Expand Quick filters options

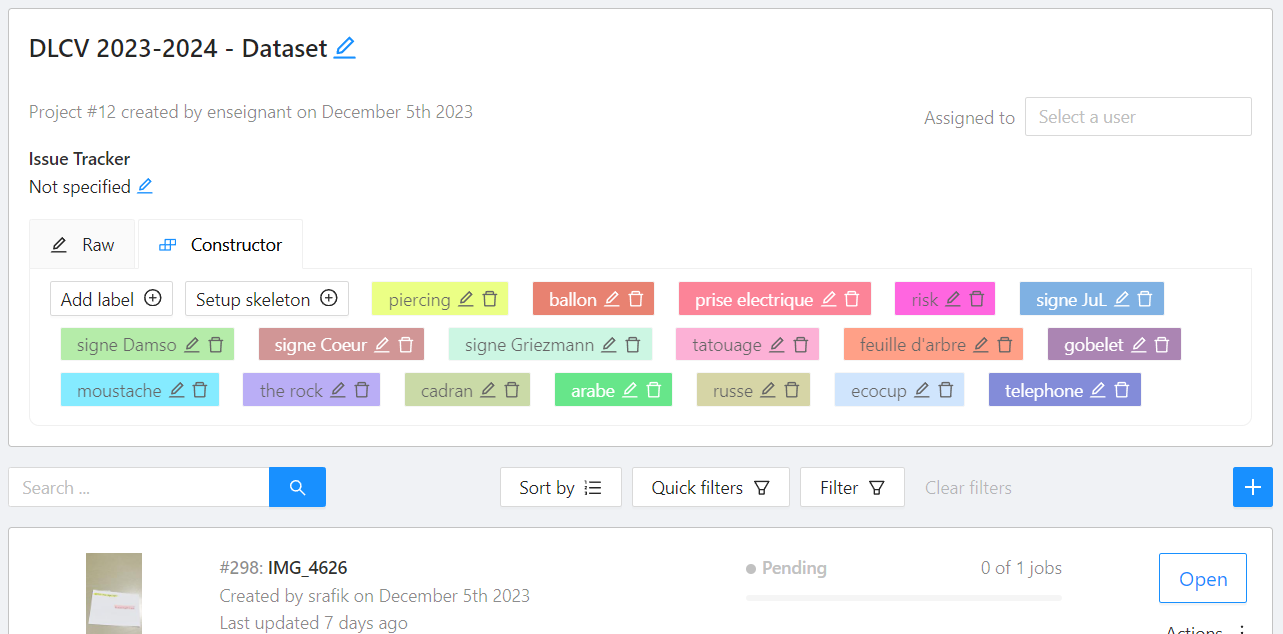pos(710,487)
